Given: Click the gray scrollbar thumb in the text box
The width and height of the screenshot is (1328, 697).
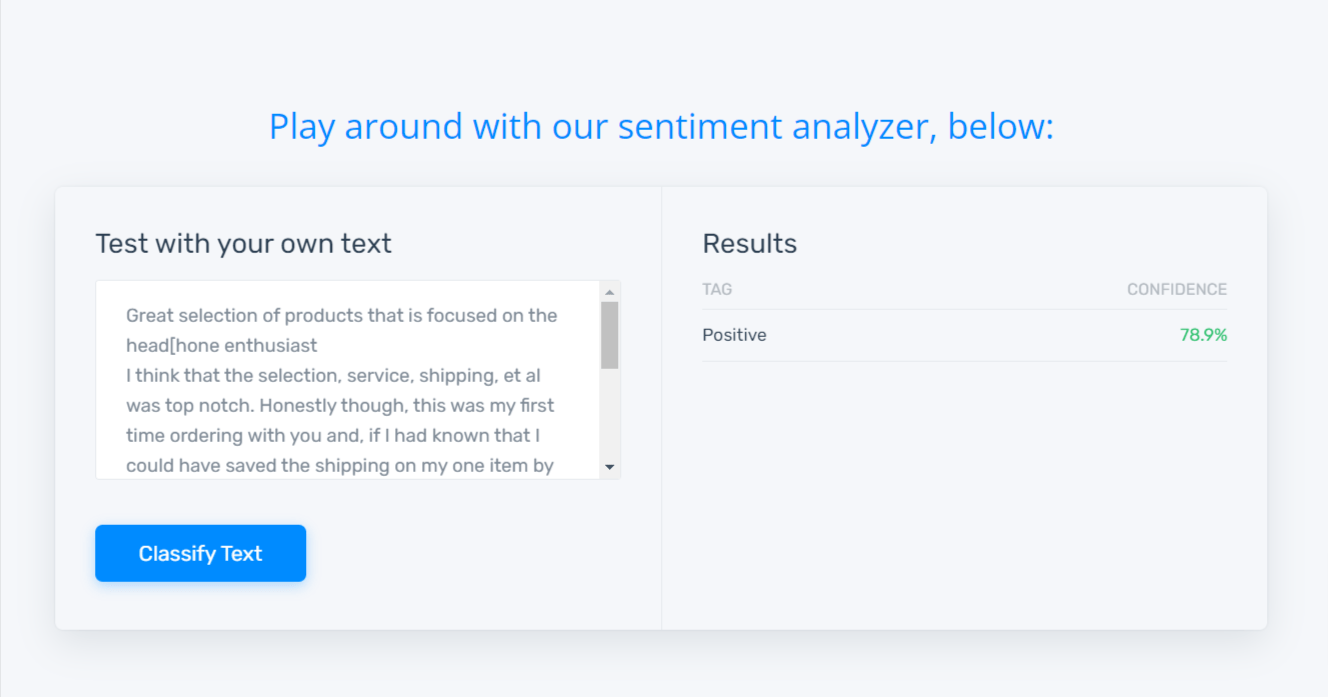Looking at the screenshot, I should click(610, 335).
